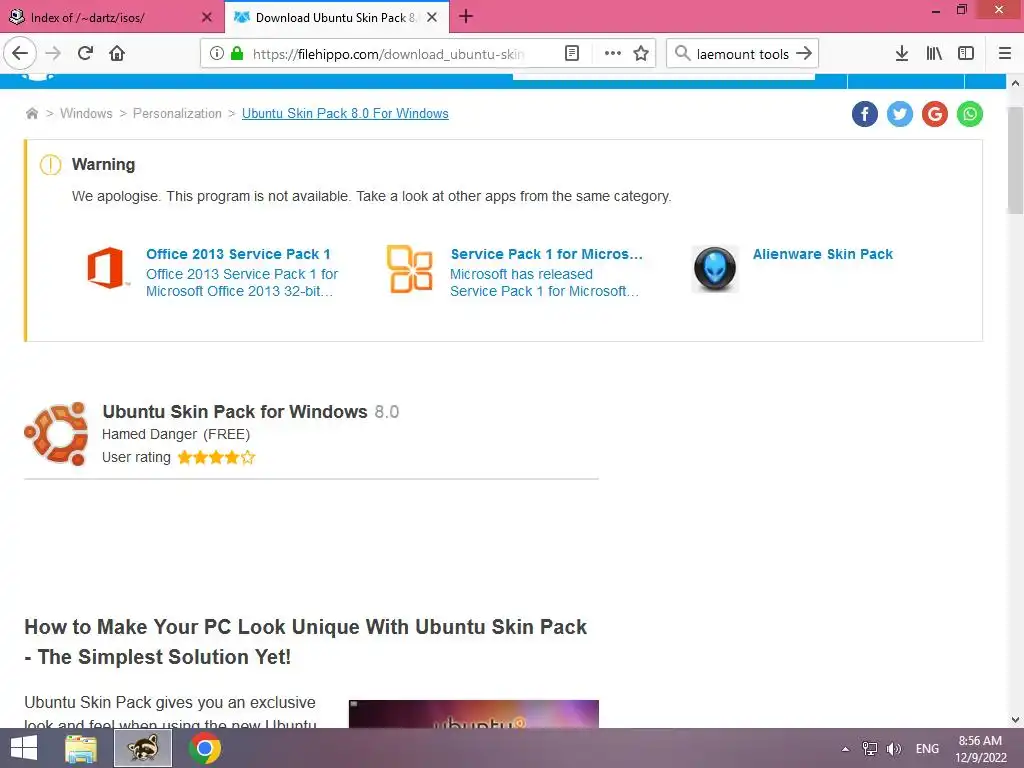Submit search with the arrow button
This screenshot has width=1024, height=768.
804,54
